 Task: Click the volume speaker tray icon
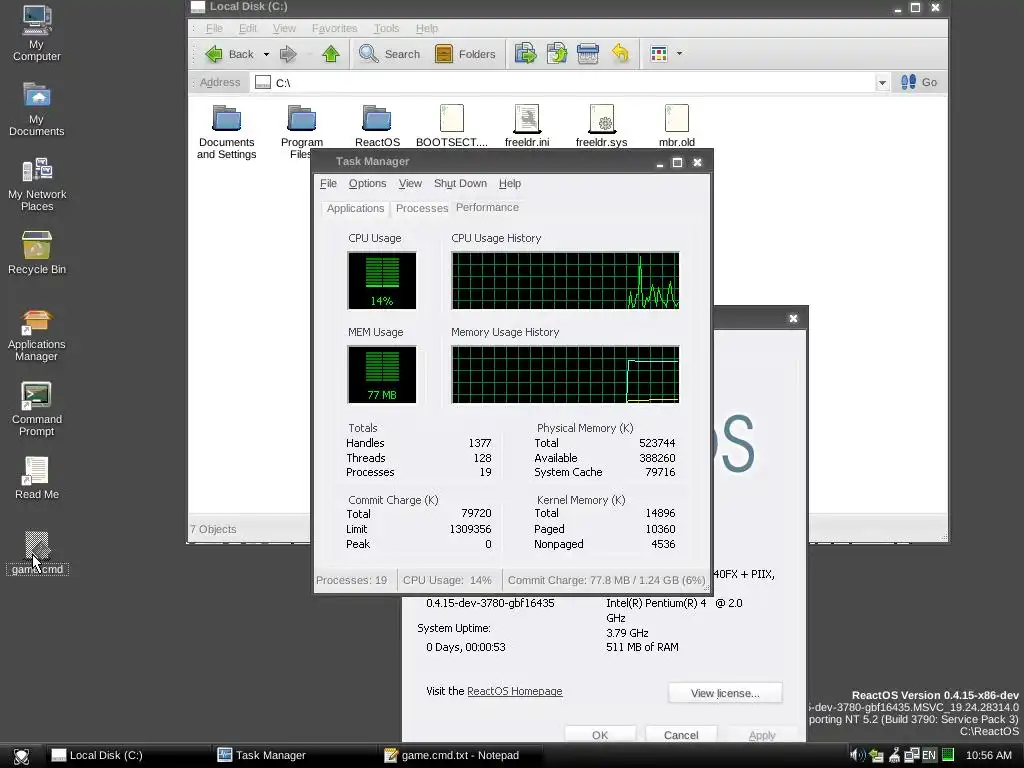[x=857, y=755]
